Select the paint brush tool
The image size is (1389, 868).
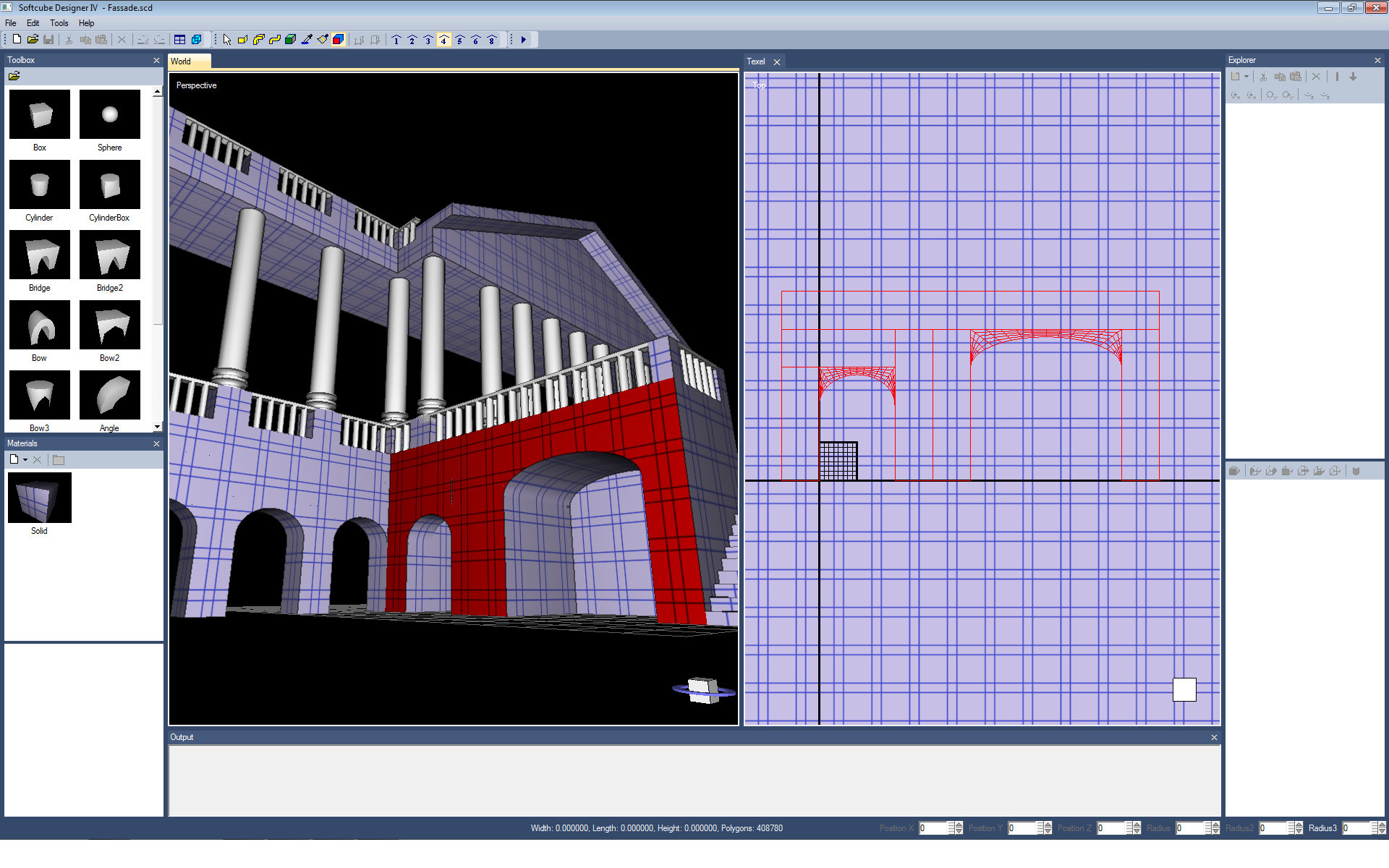click(323, 40)
